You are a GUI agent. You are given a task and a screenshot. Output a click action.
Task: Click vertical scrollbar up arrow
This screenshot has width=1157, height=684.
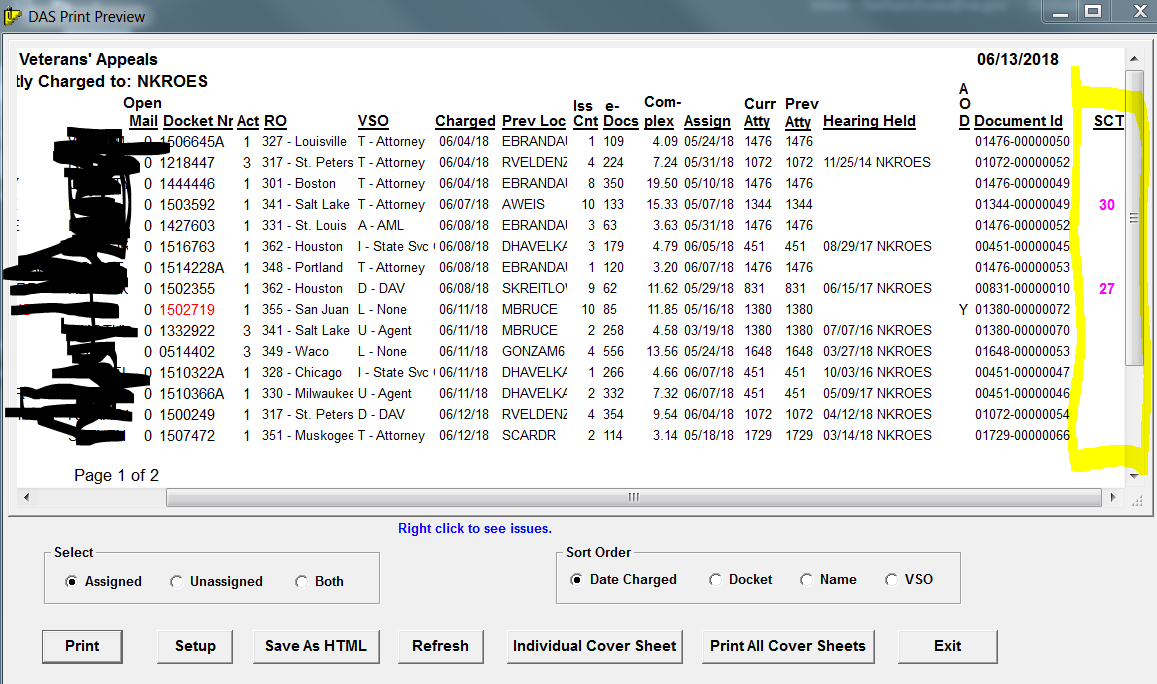1133,58
